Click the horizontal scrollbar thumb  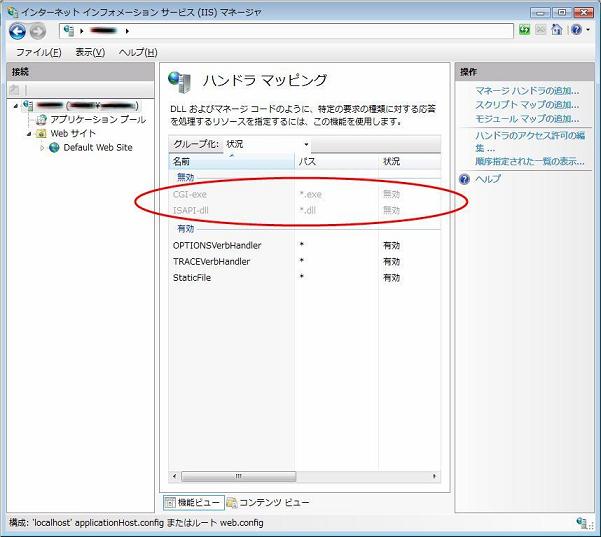coord(238,476)
